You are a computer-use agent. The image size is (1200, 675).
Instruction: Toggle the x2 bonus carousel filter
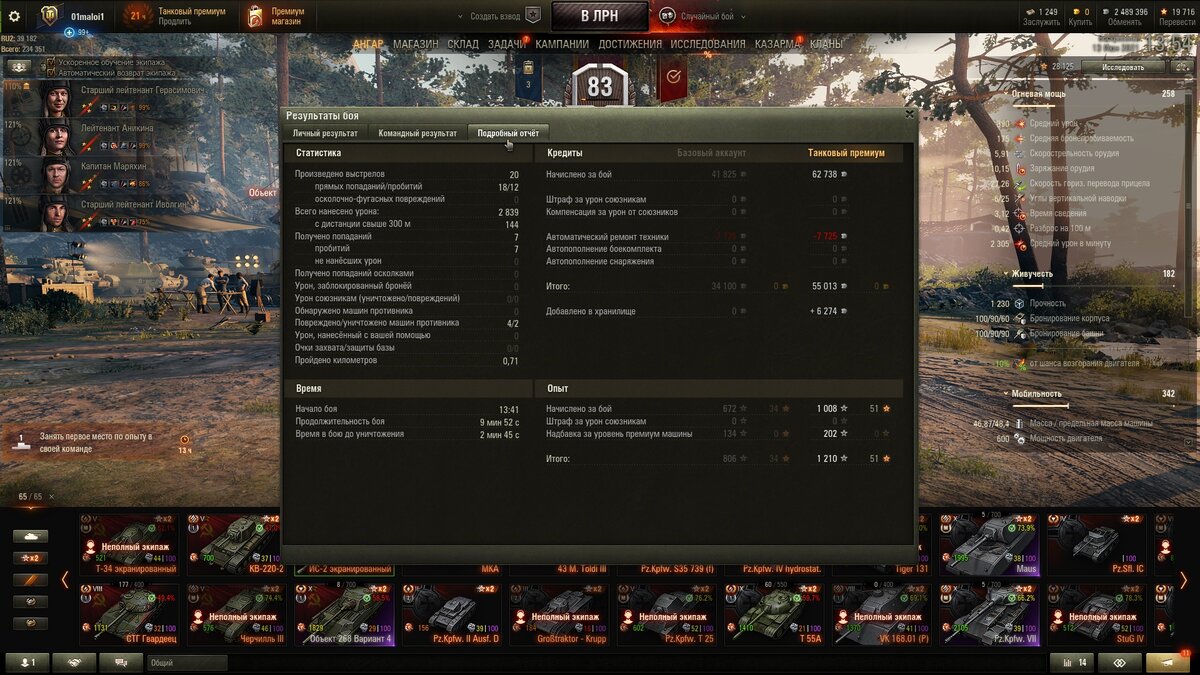coord(30,558)
